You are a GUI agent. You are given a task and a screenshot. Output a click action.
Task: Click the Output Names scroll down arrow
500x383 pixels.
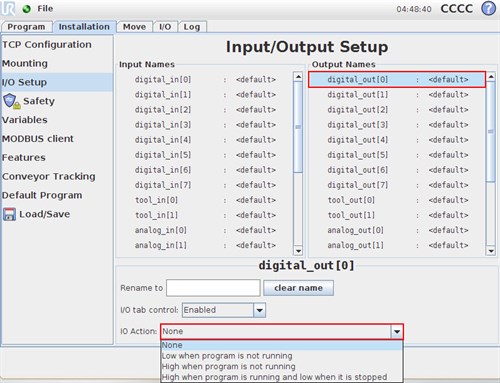491,251
